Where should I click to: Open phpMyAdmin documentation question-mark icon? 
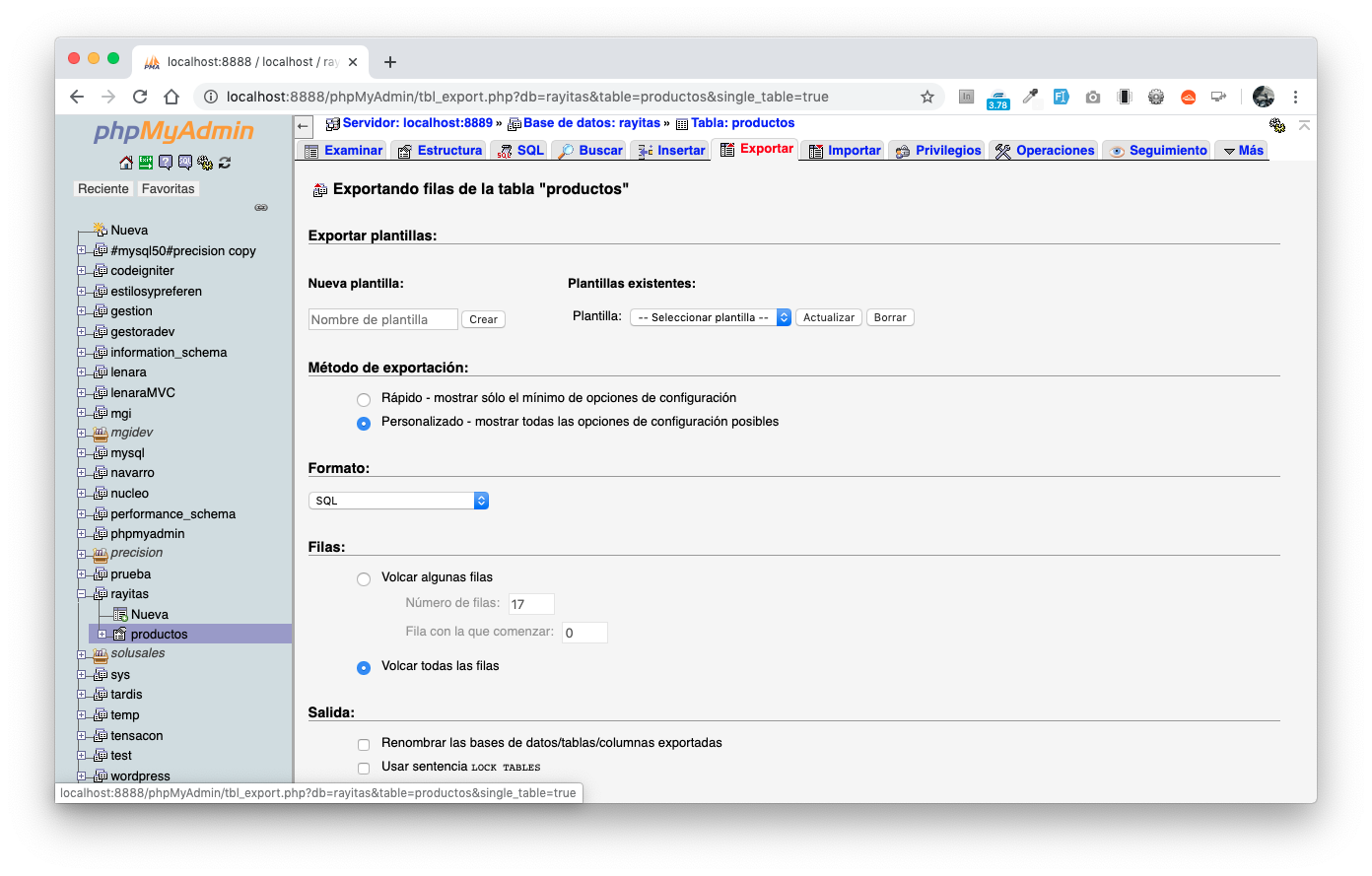[165, 163]
